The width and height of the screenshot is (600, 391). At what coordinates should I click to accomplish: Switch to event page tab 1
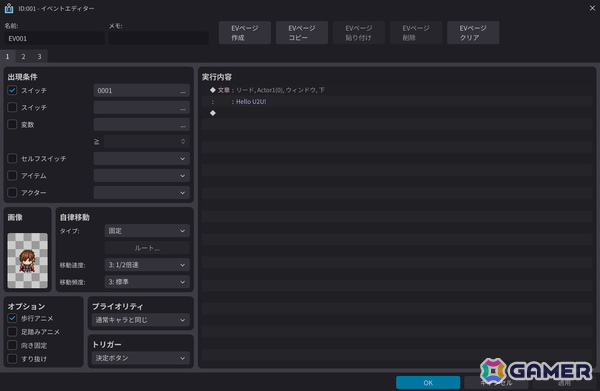pos(7,56)
